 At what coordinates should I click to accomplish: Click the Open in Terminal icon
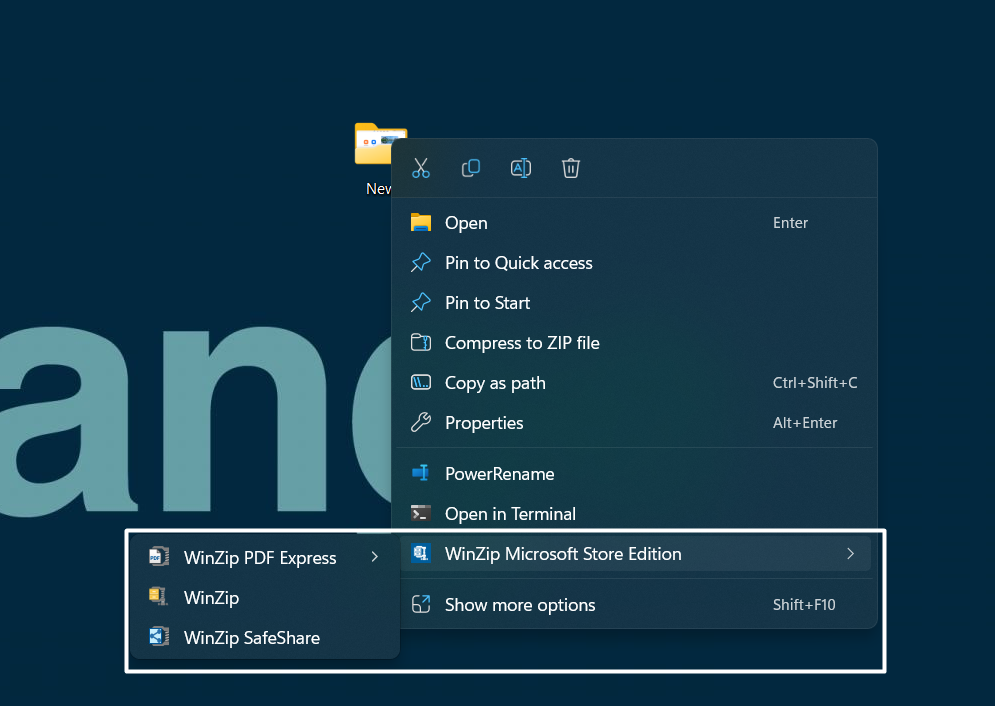point(421,513)
